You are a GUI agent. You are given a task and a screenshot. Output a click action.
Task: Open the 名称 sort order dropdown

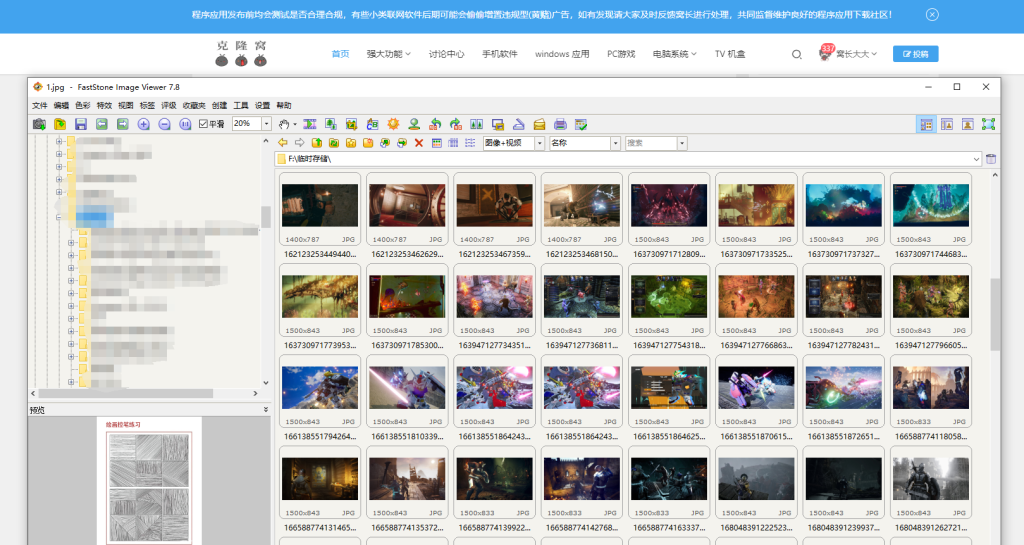click(615, 143)
